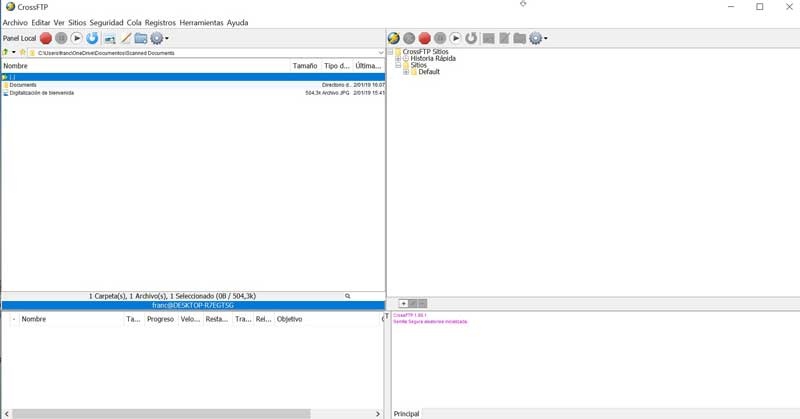Open the Registros menu

160,23
